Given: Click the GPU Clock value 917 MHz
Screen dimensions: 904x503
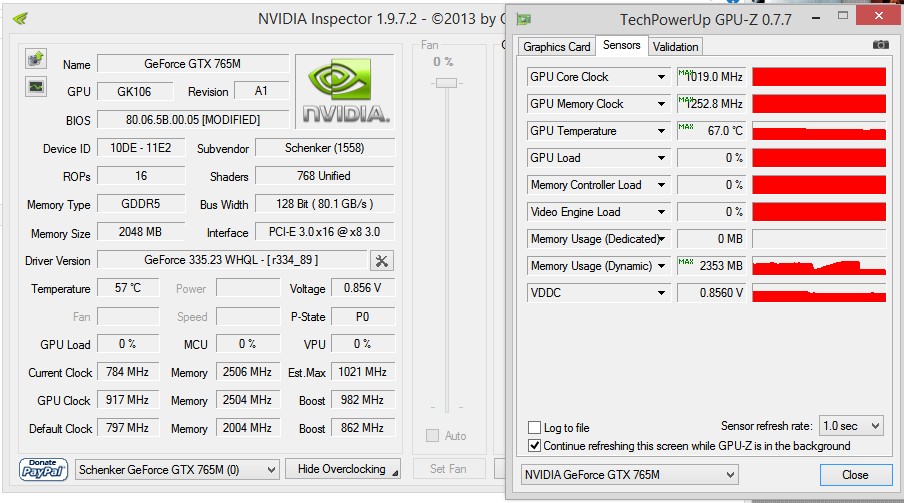Looking at the screenshot, I should pos(127,400).
